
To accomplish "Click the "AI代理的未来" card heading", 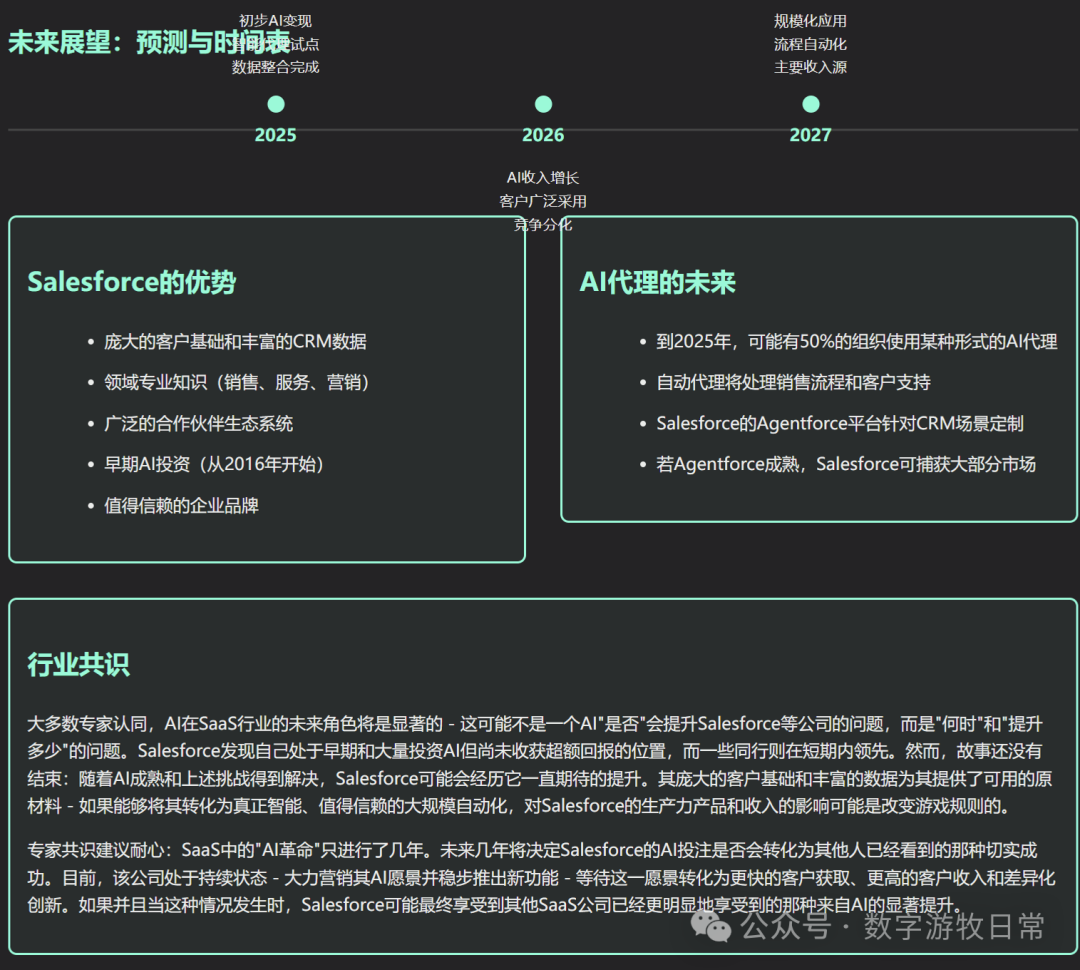I will click(x=658, y=283).
